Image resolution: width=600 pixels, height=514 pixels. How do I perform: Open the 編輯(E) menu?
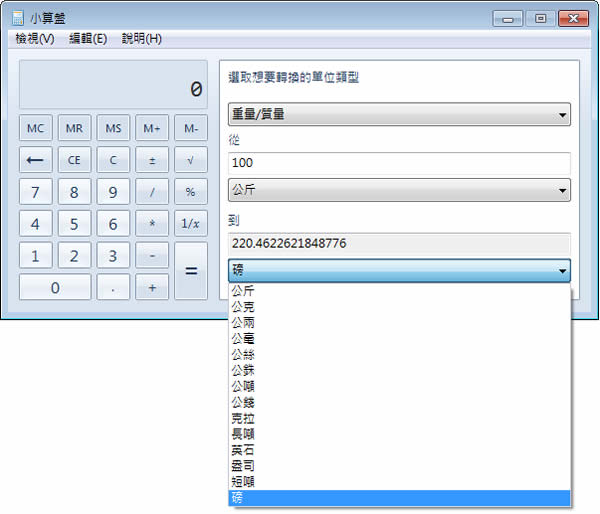point(88,39)
